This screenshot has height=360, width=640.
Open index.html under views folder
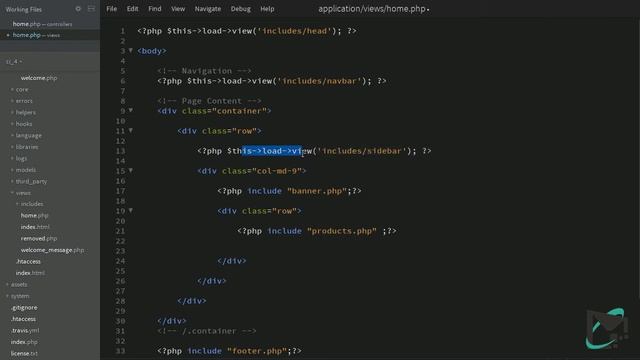pyautogui.click(x=35, y=227)
